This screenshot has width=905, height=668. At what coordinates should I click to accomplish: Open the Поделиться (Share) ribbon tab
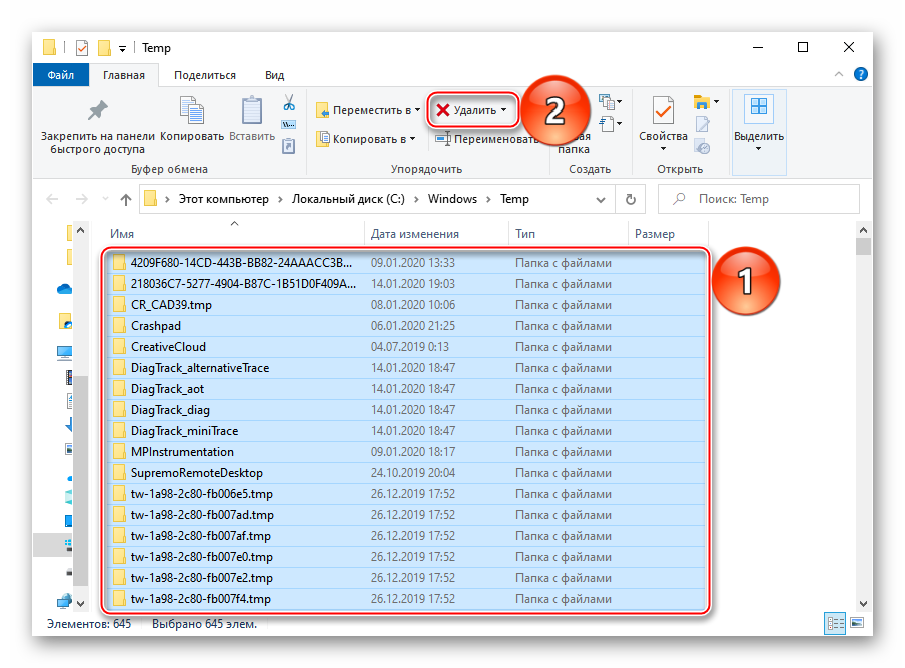[x=205, y=75]
